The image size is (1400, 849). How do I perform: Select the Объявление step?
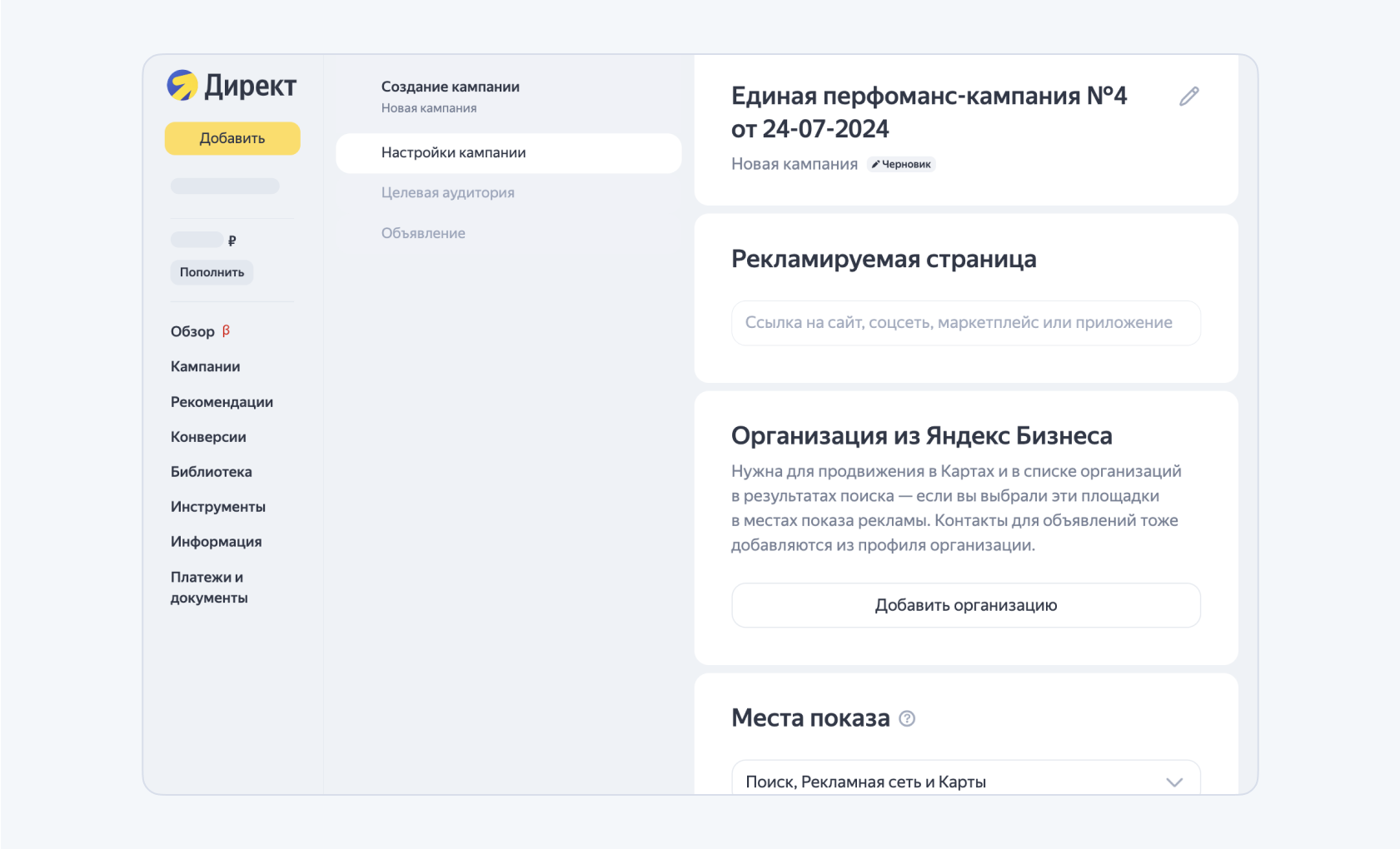(x=423, y=233)
